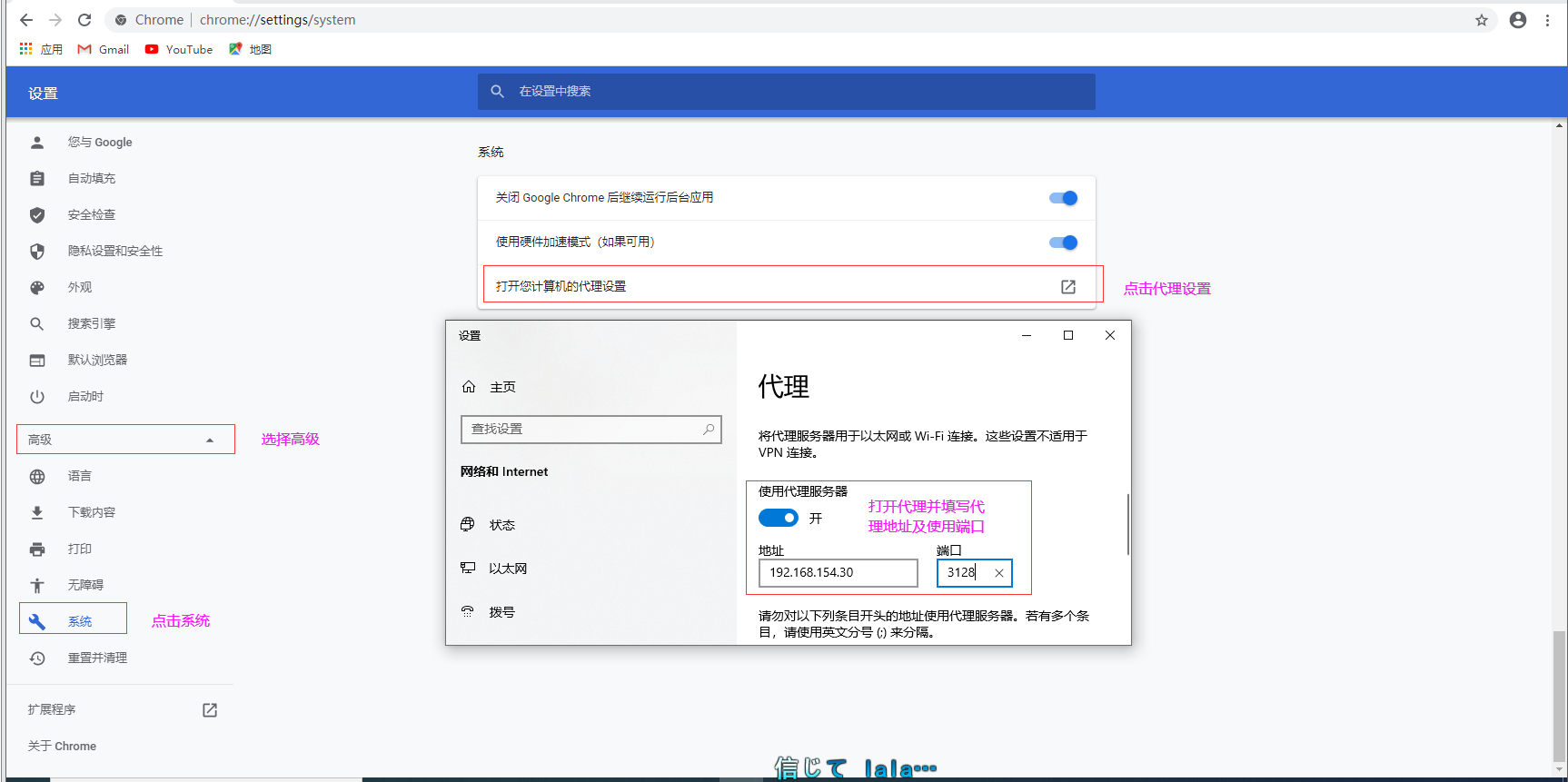Viewport: 1568px width, 782px height.
Task: Open the Maps bookmark (地图)
Action: pos(250,49)
